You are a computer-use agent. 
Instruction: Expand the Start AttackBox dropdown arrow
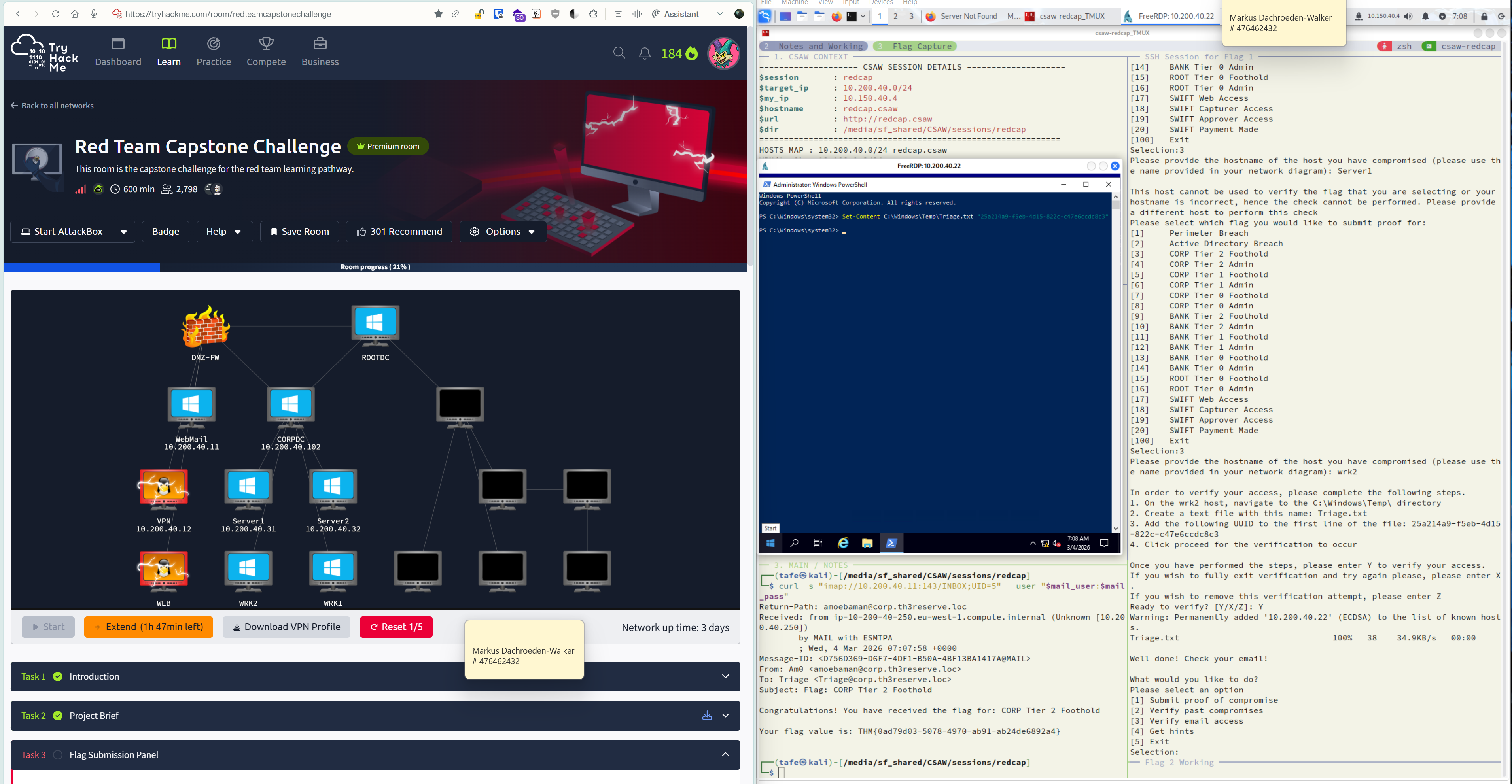pos(123,232)
